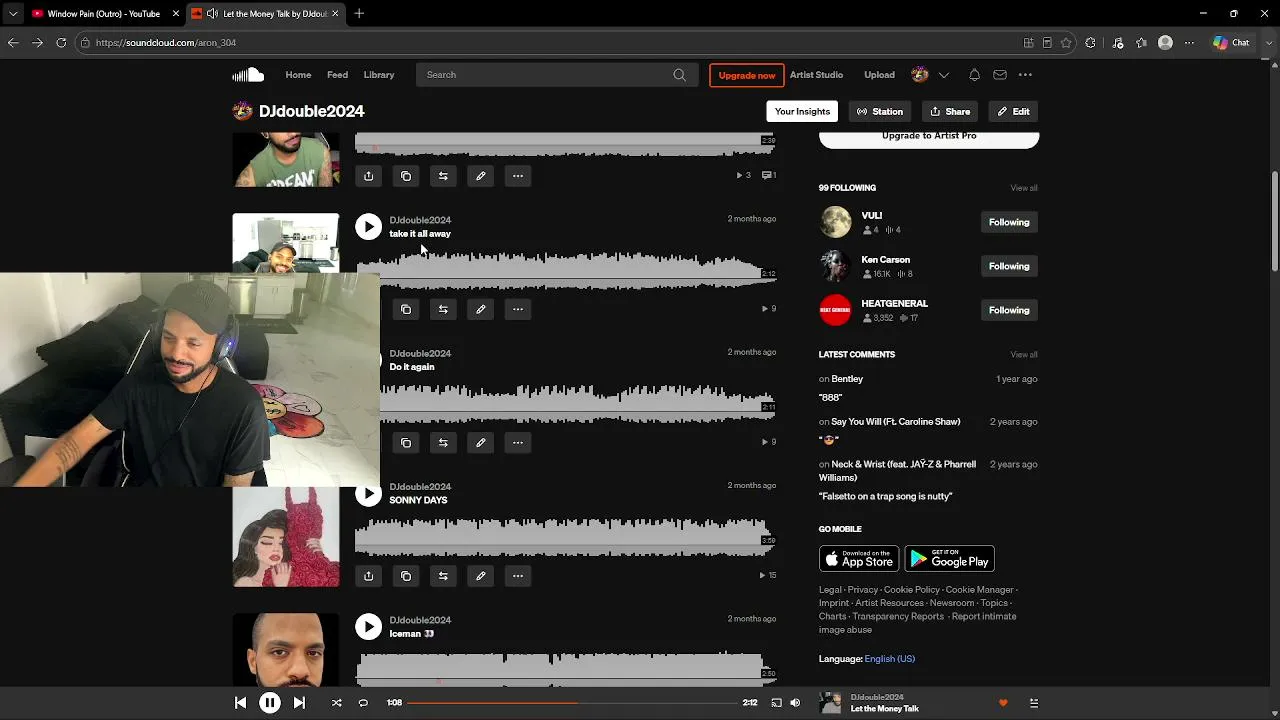Toggle shuffle in the player bar
This screenshot has width=1280, height=720.
337,703
